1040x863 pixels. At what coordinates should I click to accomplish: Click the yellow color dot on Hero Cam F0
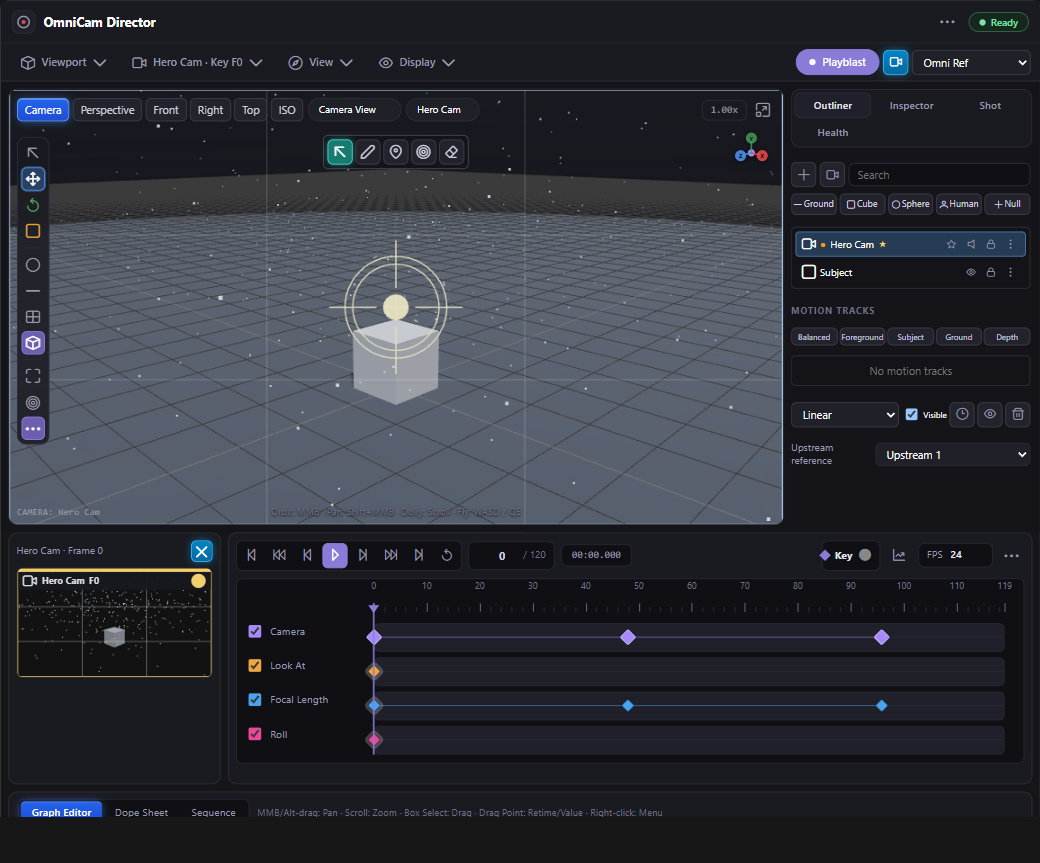point(198,581)
